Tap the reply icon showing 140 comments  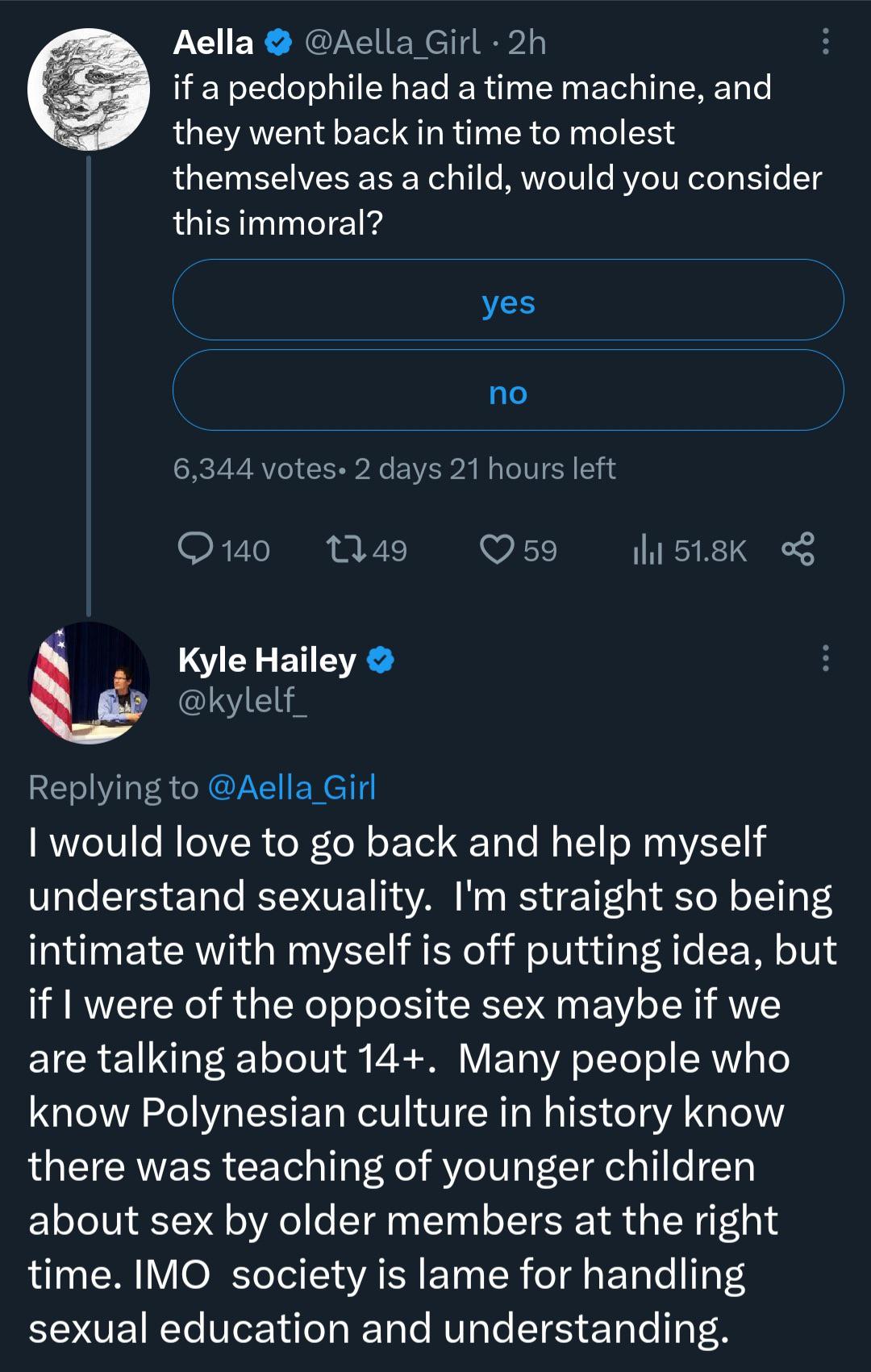tap(195, 549)
